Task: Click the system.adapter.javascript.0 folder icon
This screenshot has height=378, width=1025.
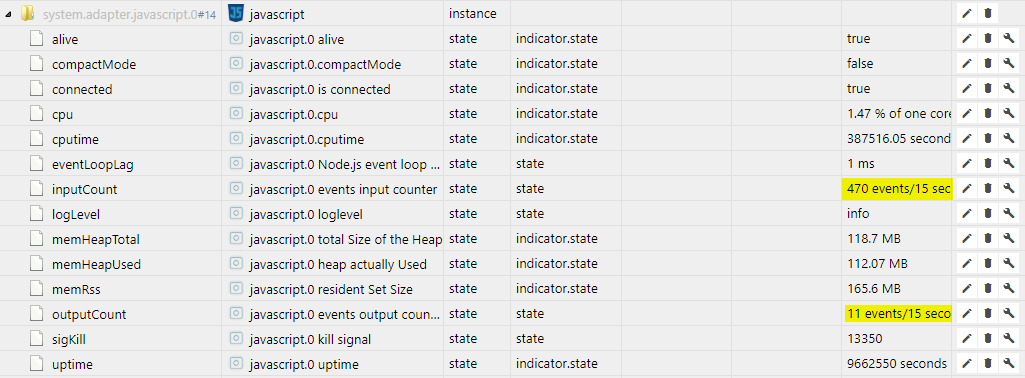Action: pyautogui.click(x=27, y=13)
